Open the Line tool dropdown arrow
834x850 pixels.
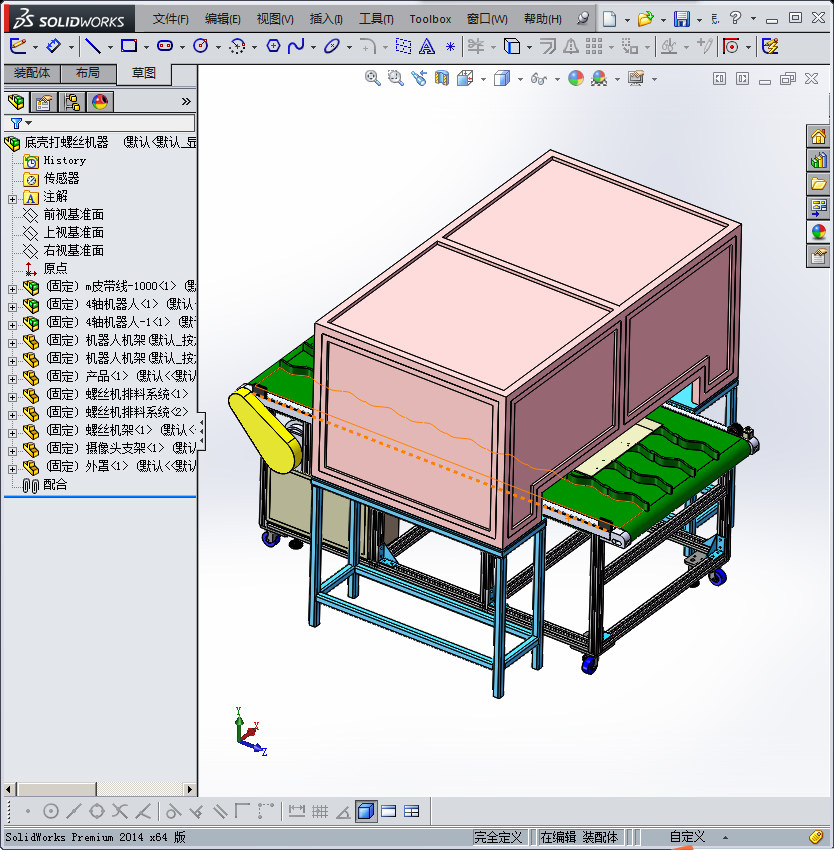110,48
